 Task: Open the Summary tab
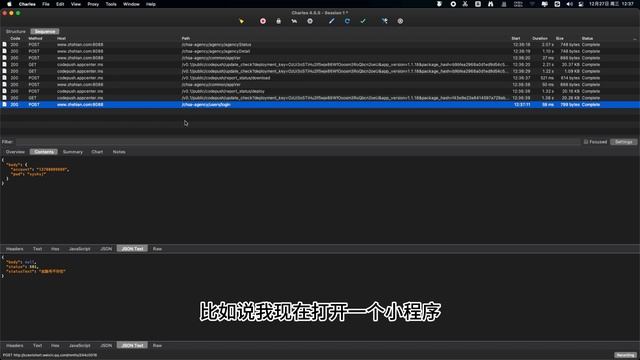(x=73, y=152)
